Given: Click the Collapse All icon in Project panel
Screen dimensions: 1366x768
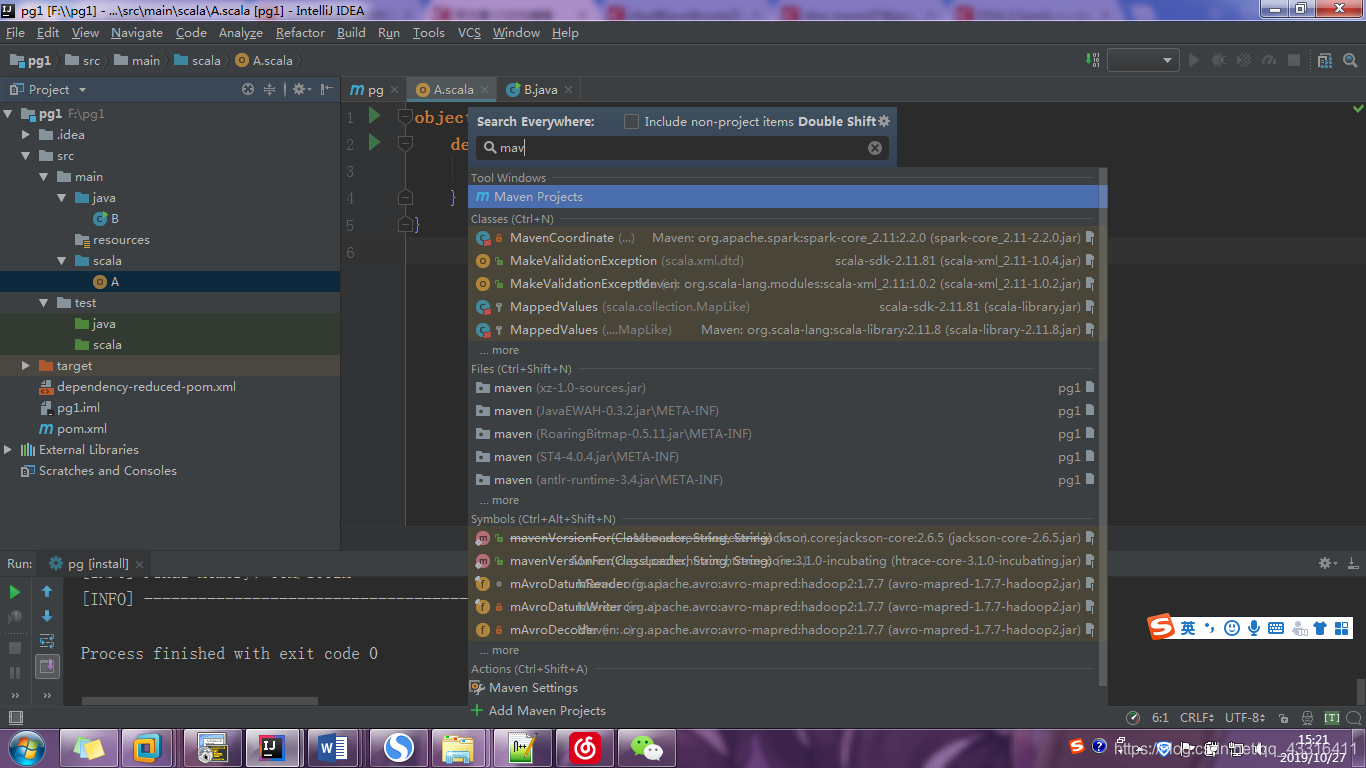Looking at the screenshot, I should coord(269,89).
